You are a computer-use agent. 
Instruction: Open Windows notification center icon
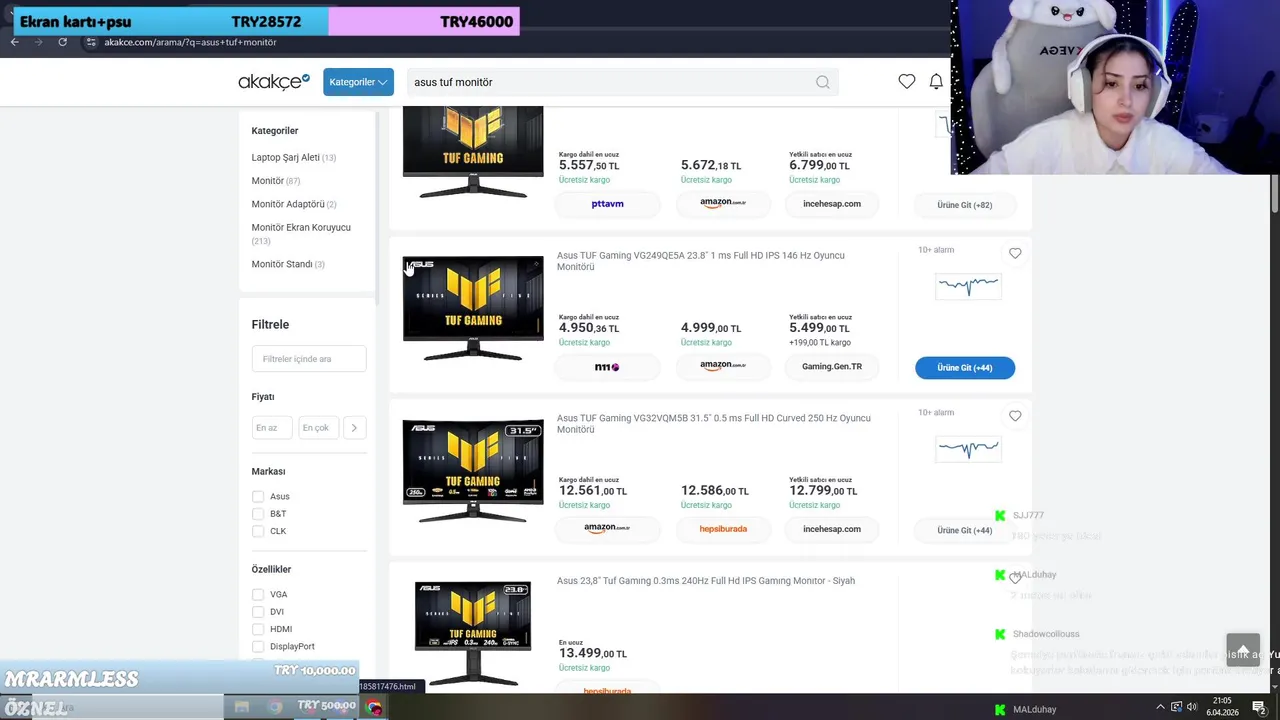click(x=1259, y=707)
